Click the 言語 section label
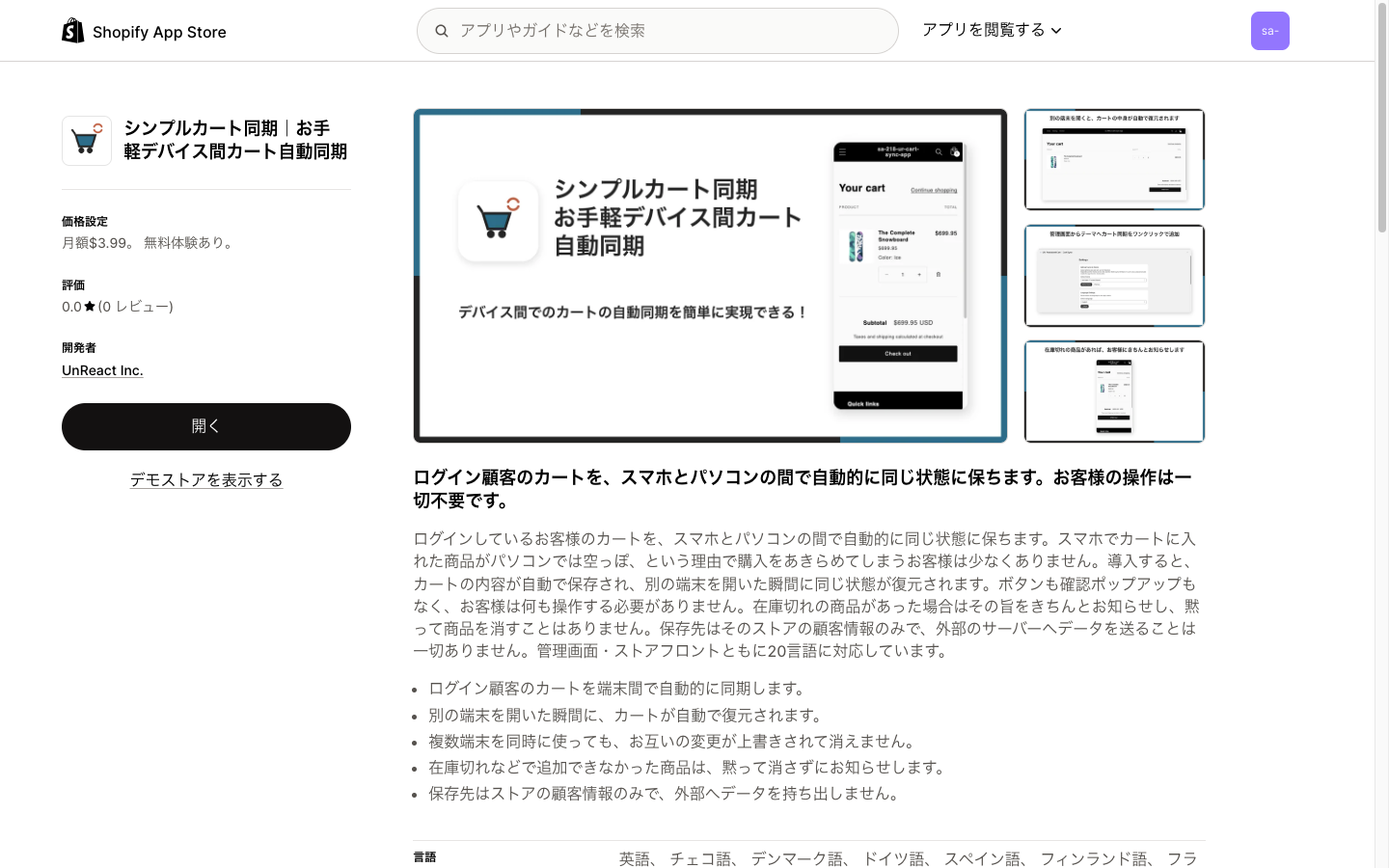1389x868 pixels. pyautogui.click(x=424, y=857)
